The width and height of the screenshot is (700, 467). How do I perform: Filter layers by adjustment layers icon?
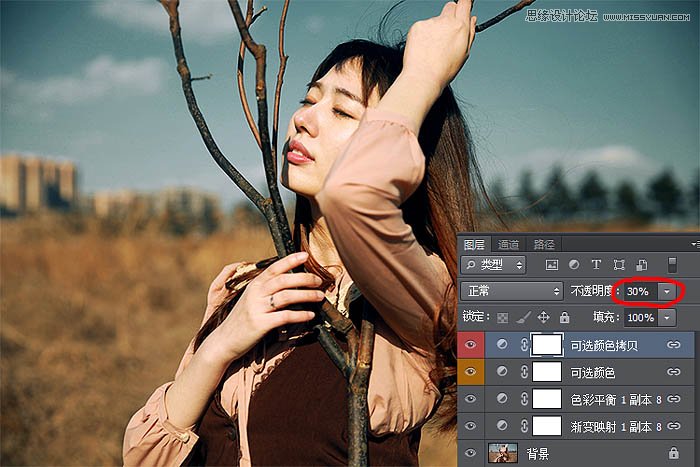click(574, 265)
